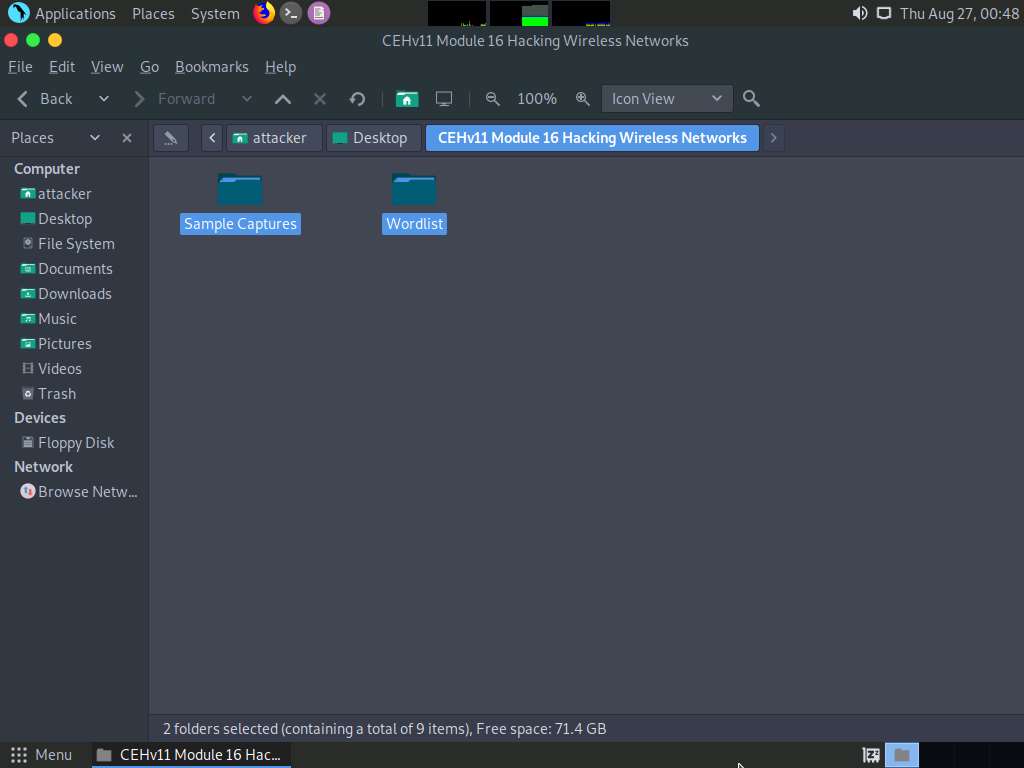The image size is (1024, 768).
Task: Expand the Back button history dropdown
Action: click(x=103, y=98)
